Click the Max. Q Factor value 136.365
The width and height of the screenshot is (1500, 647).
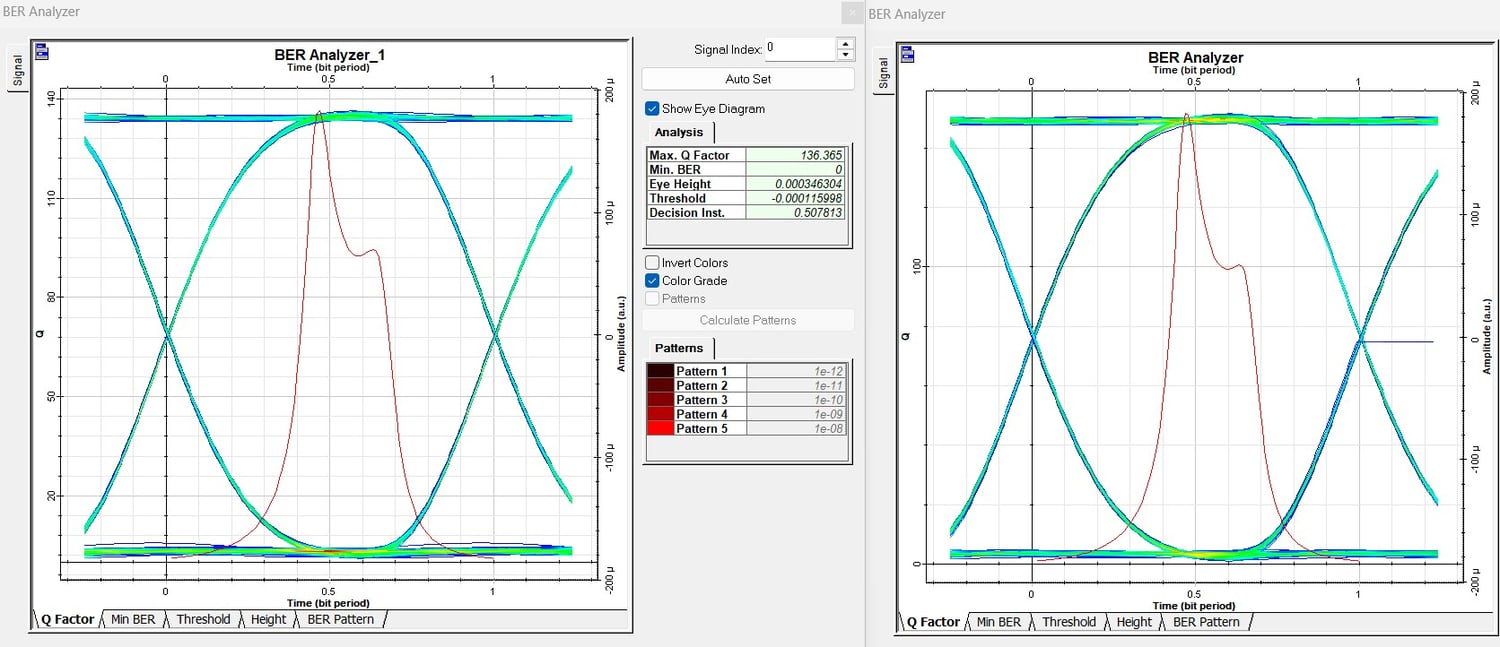pos(797,155)
